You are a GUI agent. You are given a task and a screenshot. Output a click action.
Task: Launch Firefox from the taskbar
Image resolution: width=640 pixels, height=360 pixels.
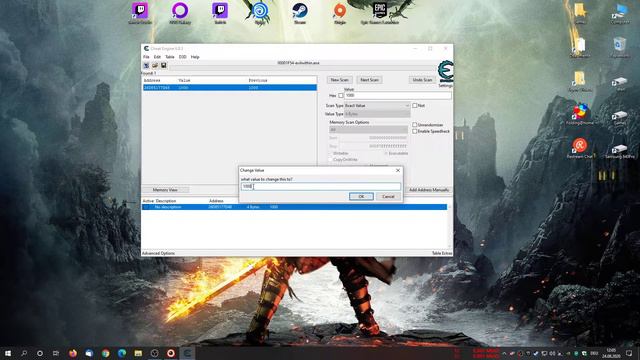click(73, 353)
